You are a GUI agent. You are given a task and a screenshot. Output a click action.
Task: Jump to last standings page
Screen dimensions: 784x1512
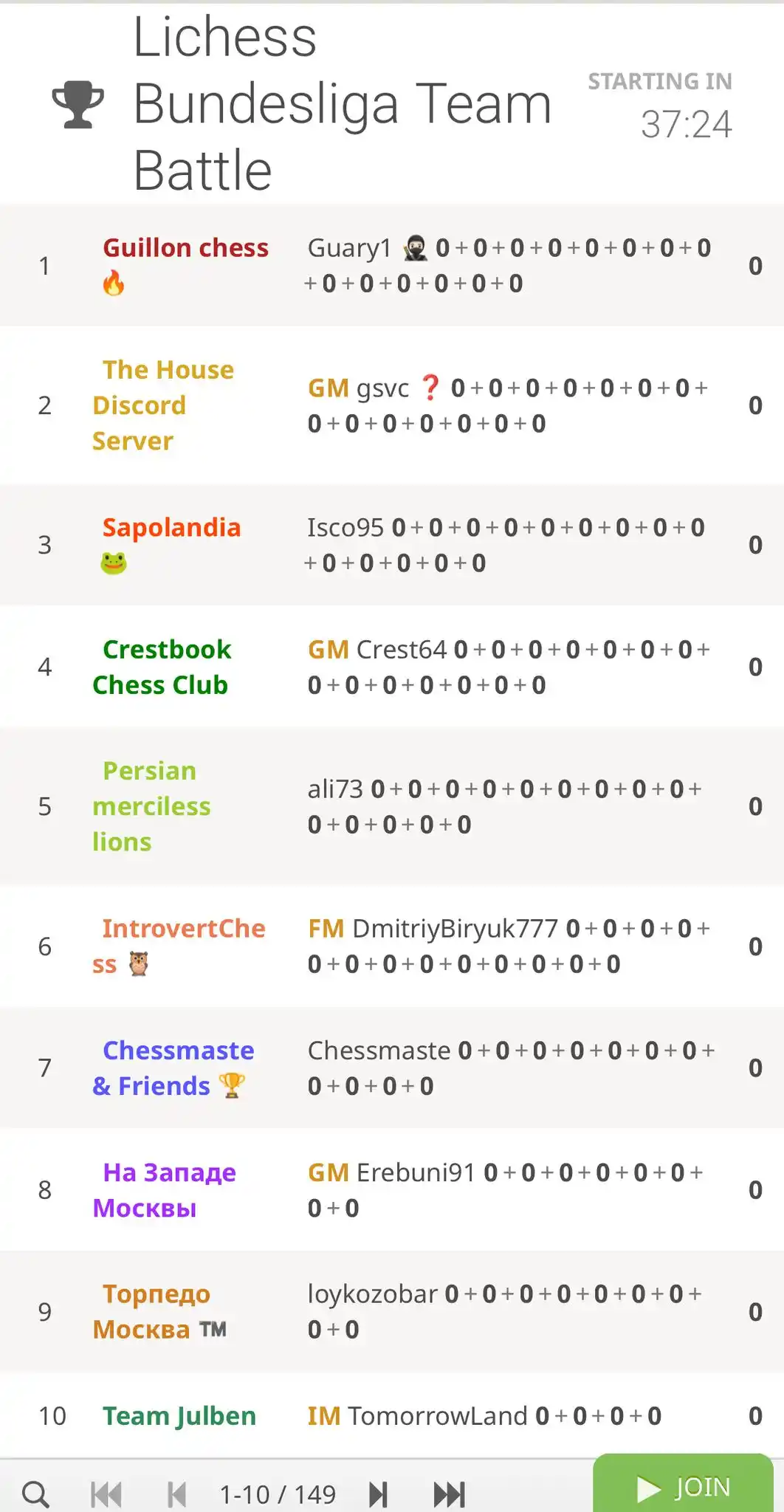tap(449, 1494)
